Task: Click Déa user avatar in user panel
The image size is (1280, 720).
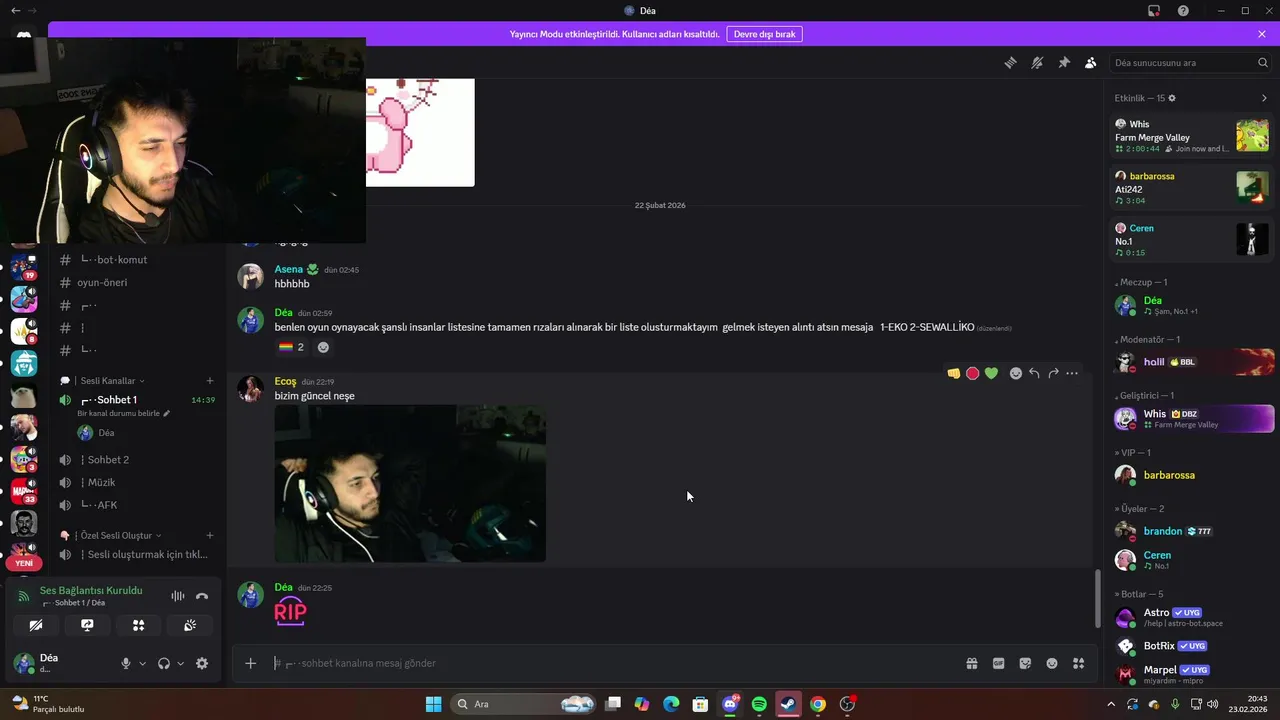Action: pyautogui.click(x=24, y=662)
